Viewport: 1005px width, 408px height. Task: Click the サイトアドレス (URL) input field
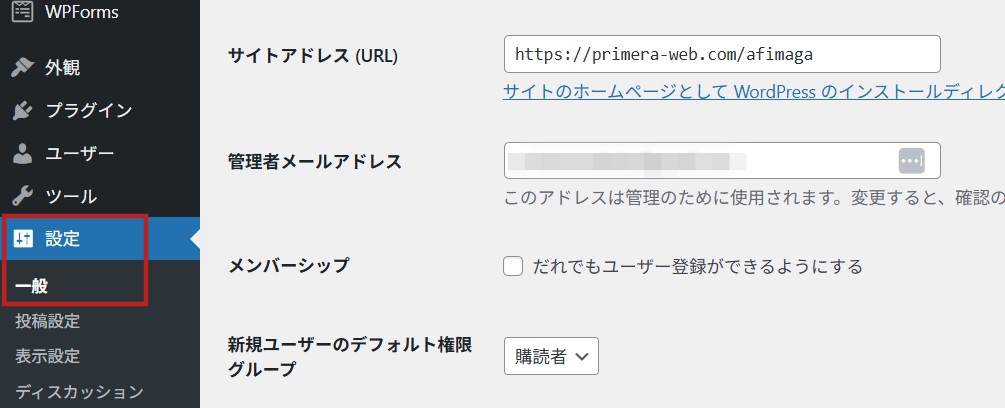pyautogui.click(x=722, y=54)
